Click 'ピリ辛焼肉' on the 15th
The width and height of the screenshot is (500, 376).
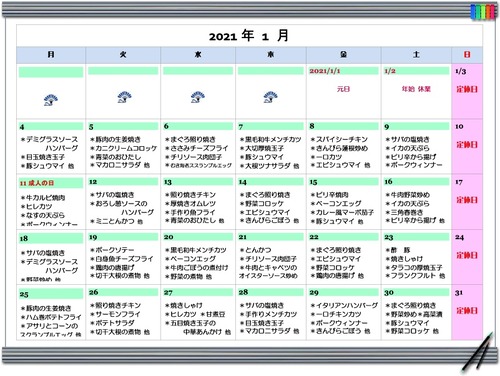332,195
